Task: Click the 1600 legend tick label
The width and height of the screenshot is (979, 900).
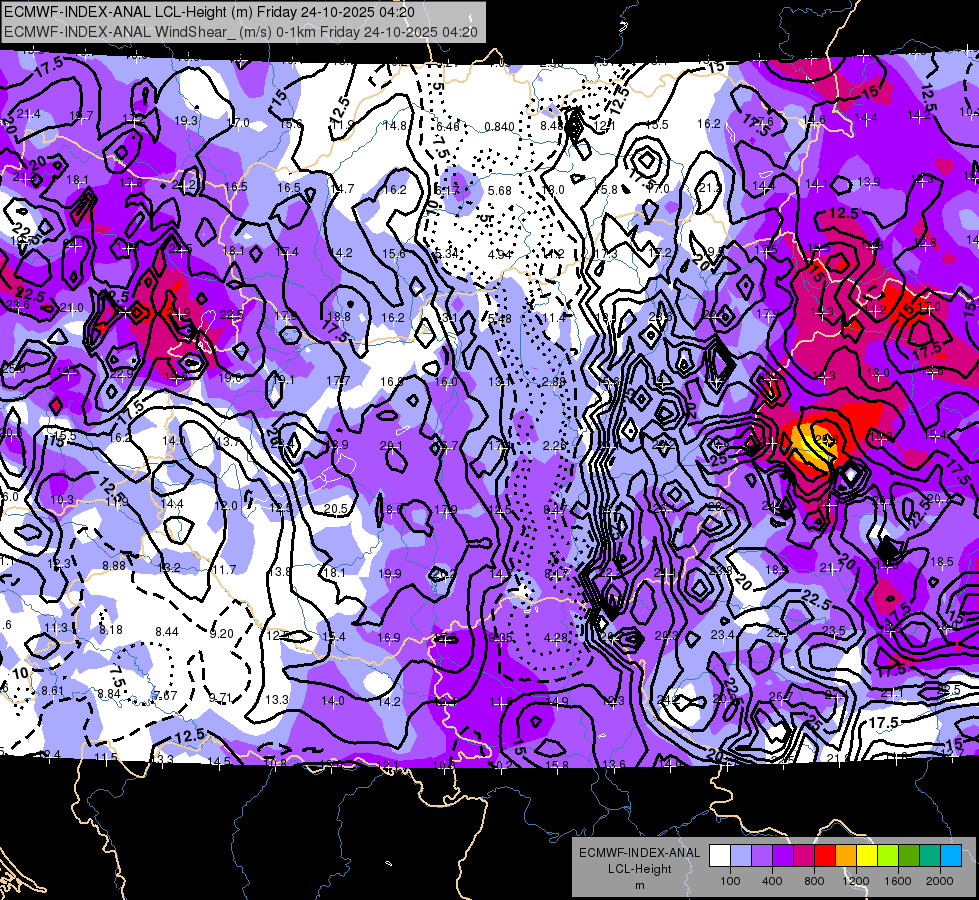Action: coord(898,881)
